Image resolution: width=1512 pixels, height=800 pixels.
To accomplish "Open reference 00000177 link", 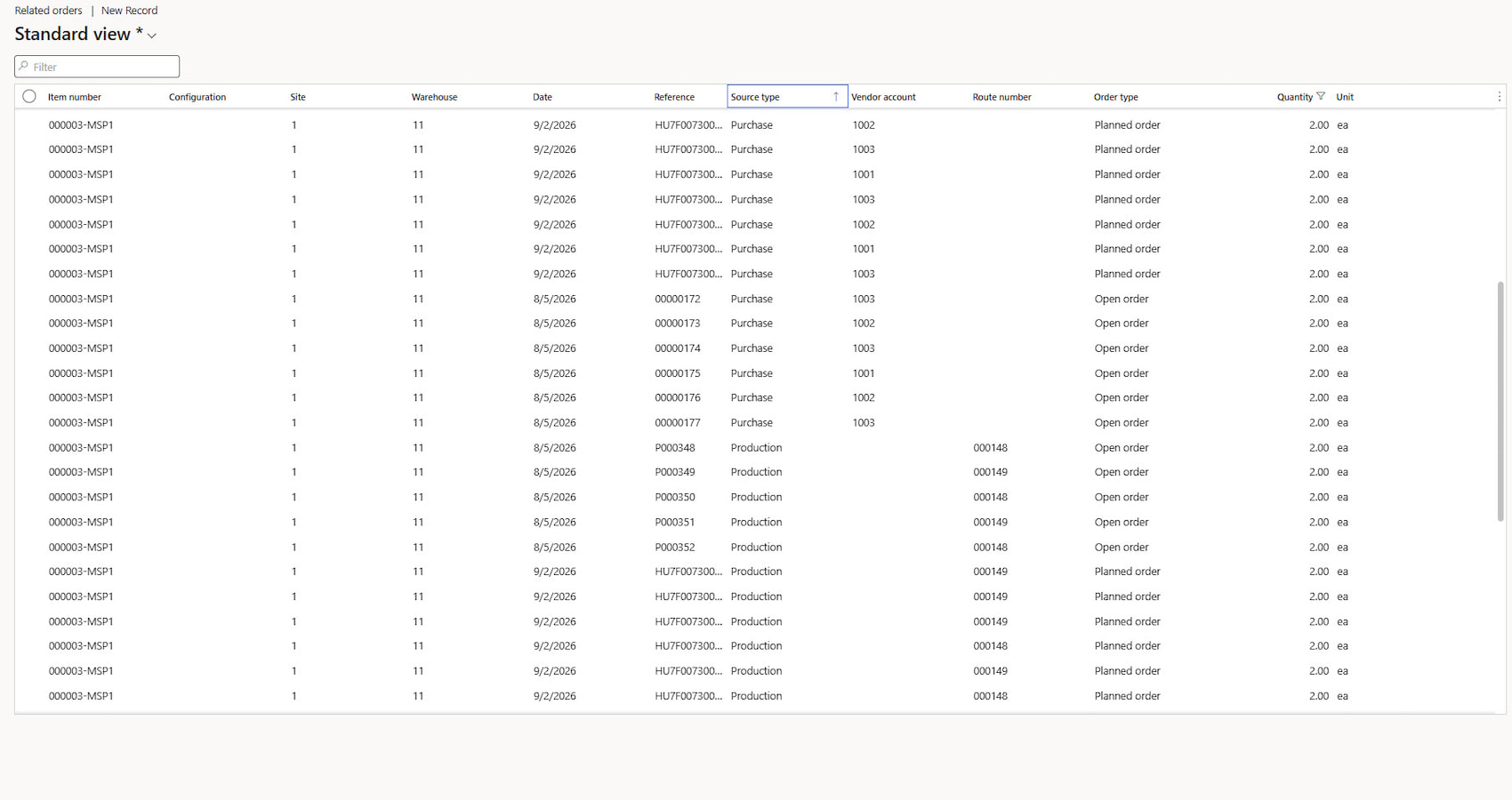I will pos(678,422).
